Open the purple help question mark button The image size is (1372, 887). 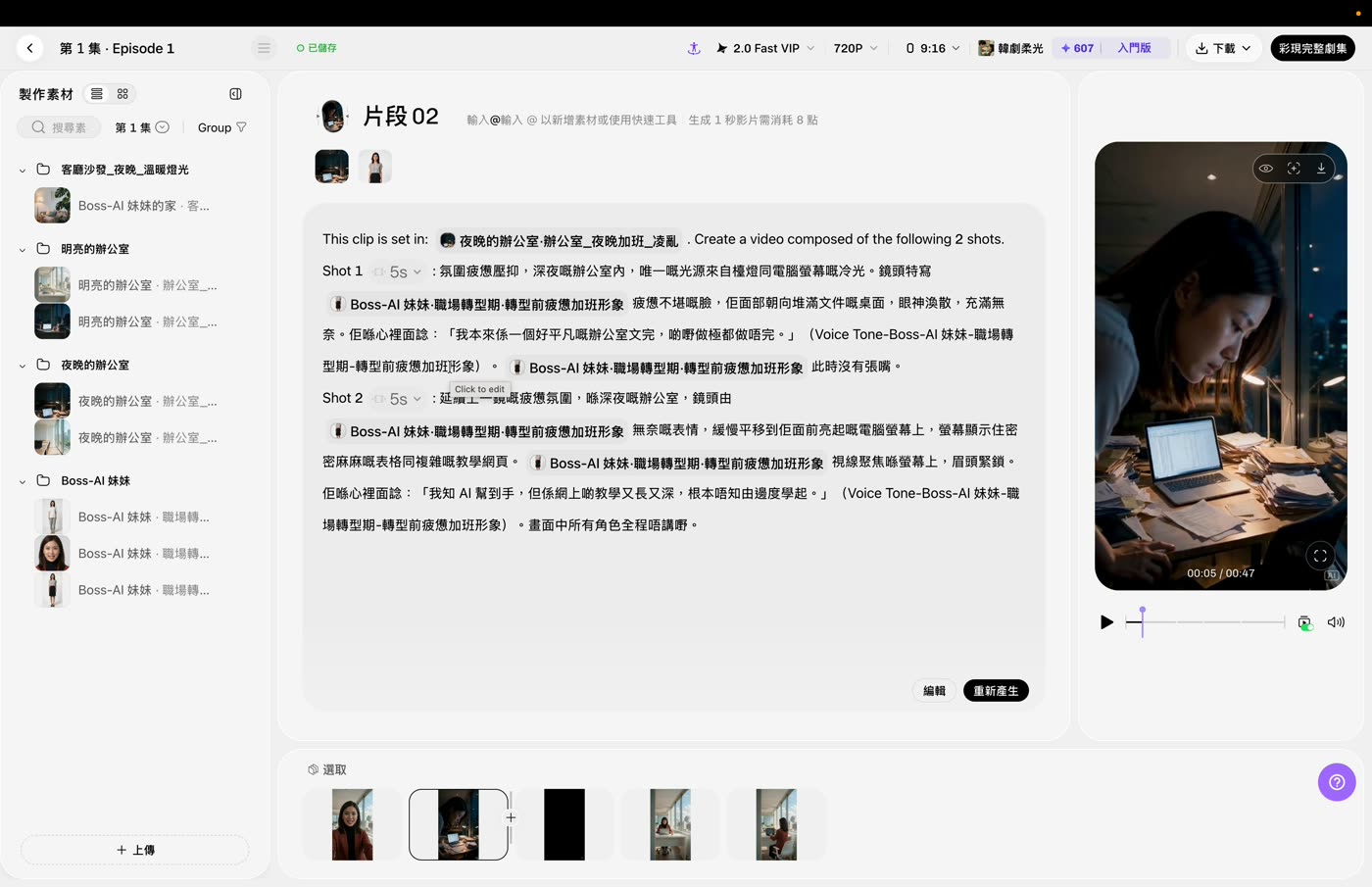[1337, 782]
